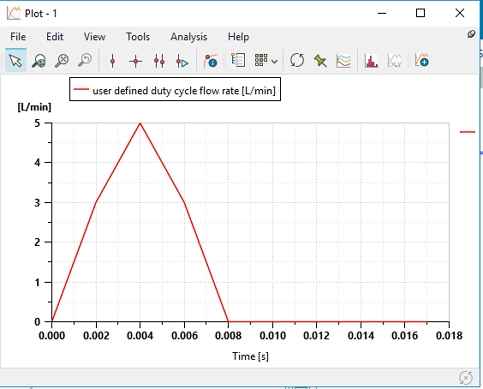Click the refresh icon in status bar

pyautogui.click(x=466, y=378)
